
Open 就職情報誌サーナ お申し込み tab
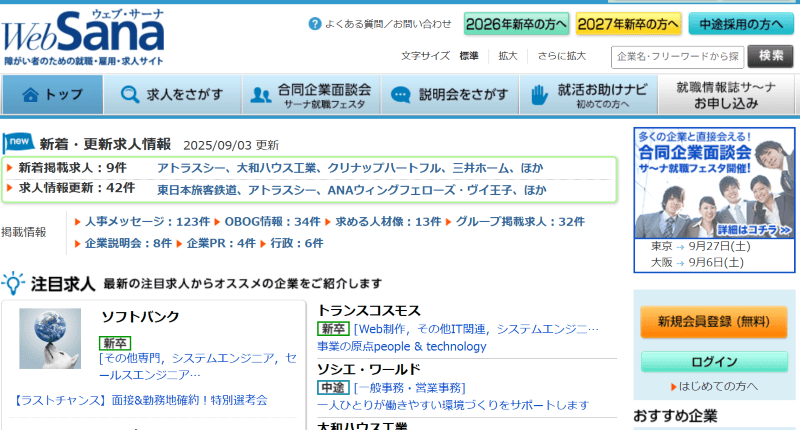pyautogui.click(x=726, y=95)
